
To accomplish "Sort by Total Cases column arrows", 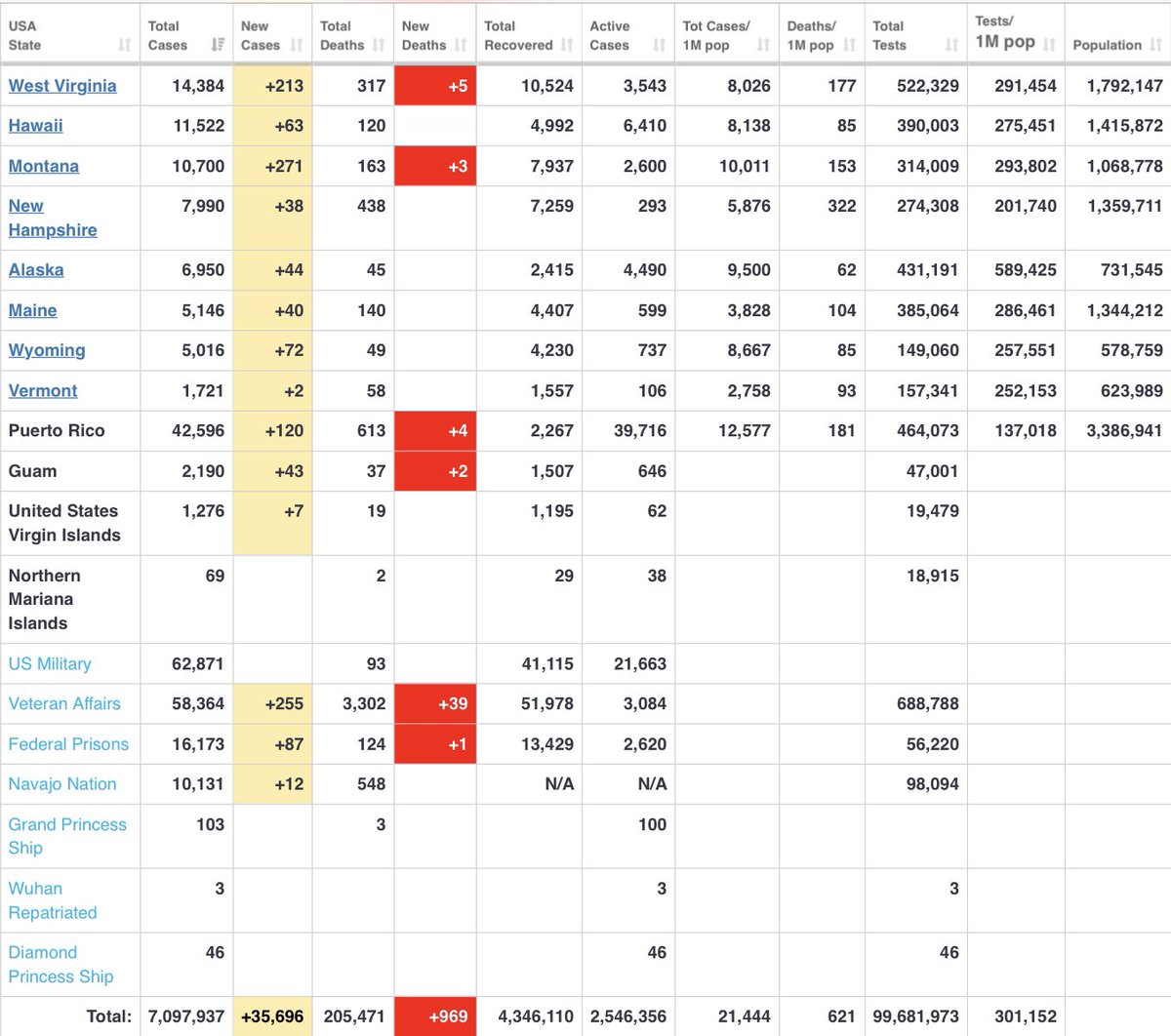I will [218, 45].
